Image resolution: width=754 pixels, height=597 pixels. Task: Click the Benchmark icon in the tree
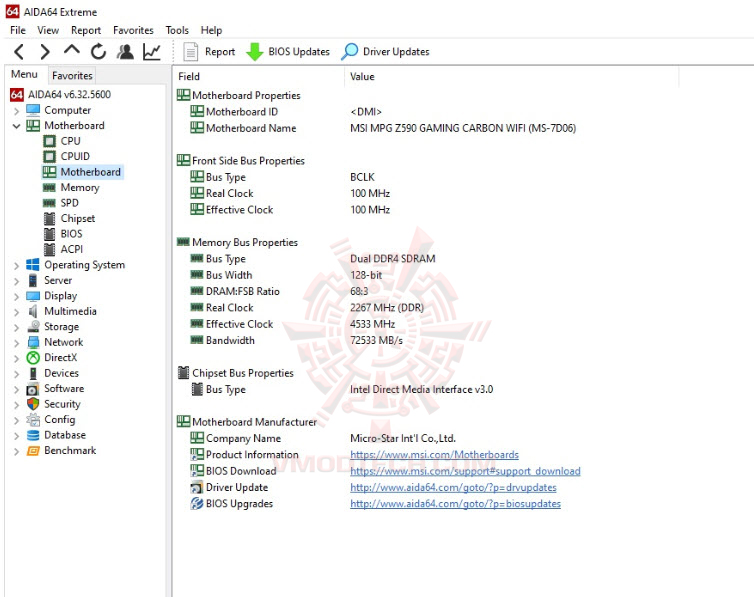[33, 450]
